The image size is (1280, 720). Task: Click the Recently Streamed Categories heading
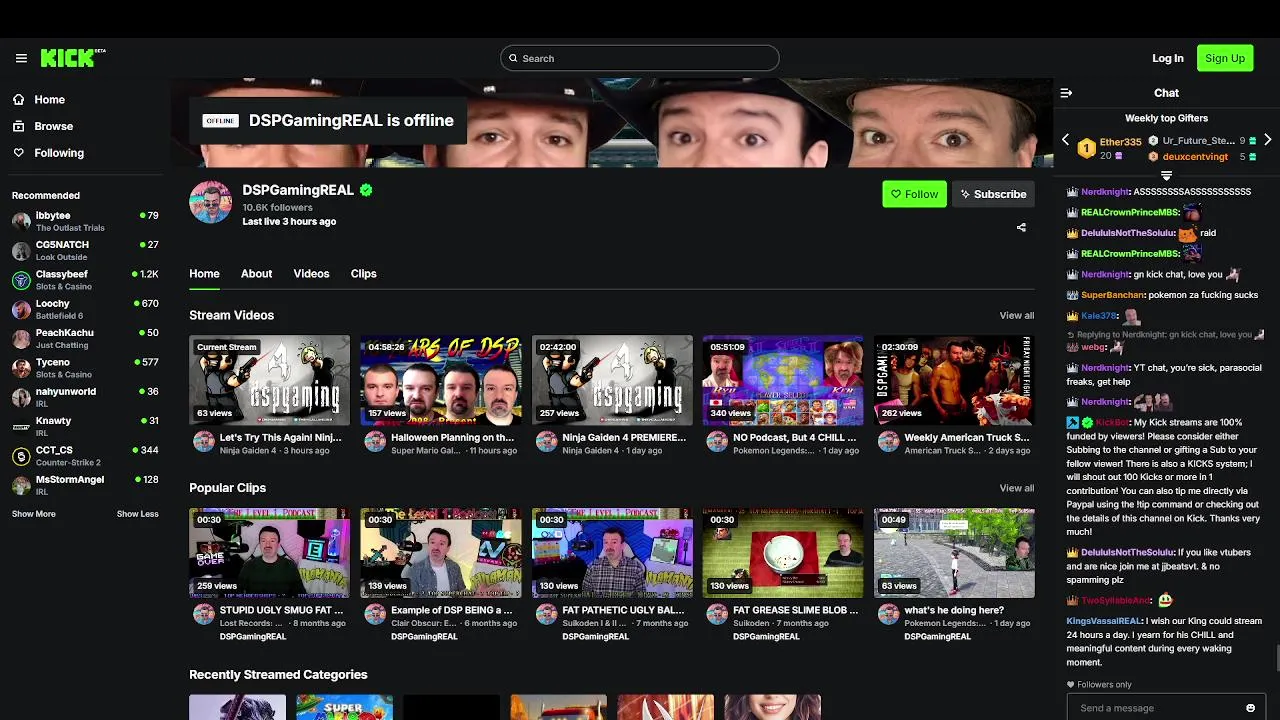(x=278, y=675)
